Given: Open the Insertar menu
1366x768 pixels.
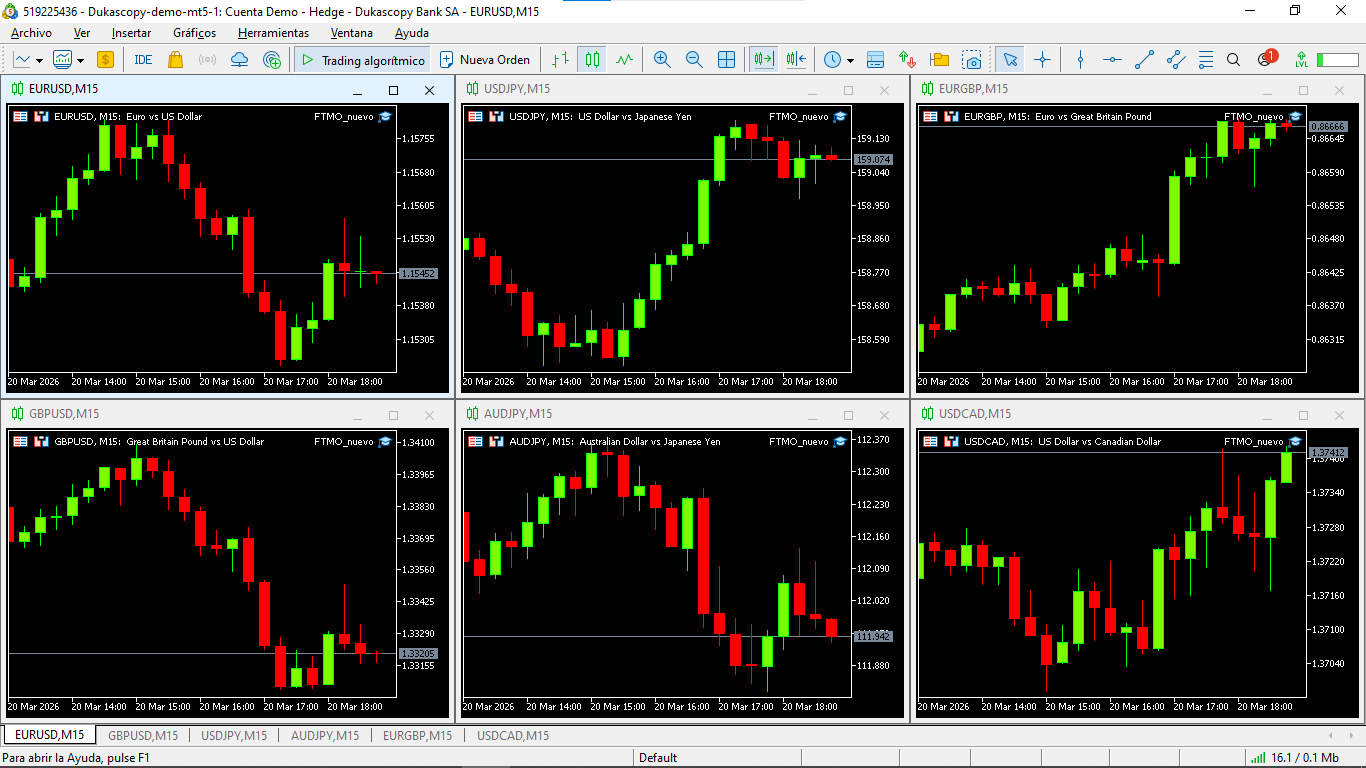Looking at the screenshot, I should [x=131, y=33].
